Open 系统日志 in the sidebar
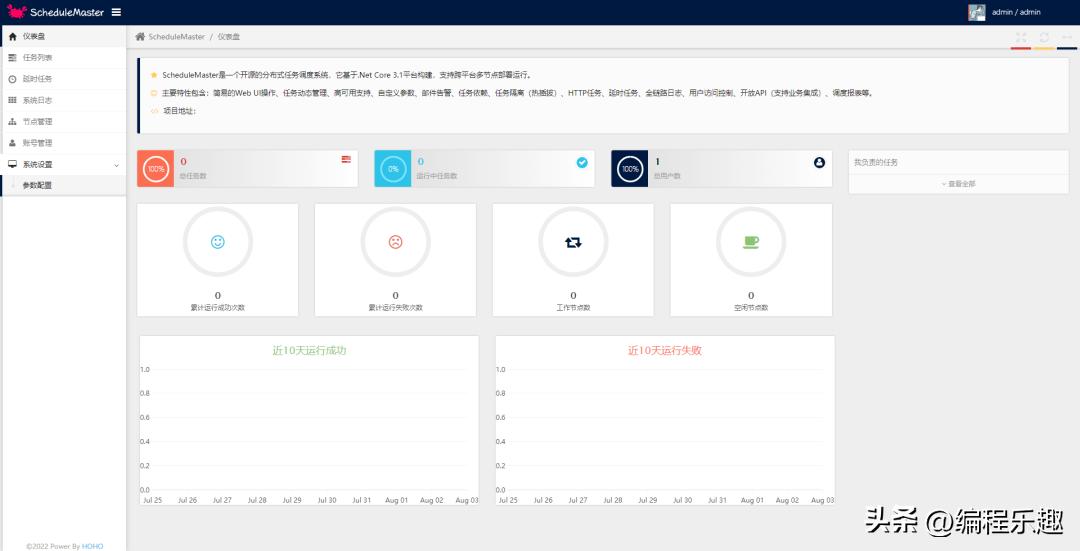Image resolution: width=1080 pixels, height=551 pixels. click(x=63, y=100)
